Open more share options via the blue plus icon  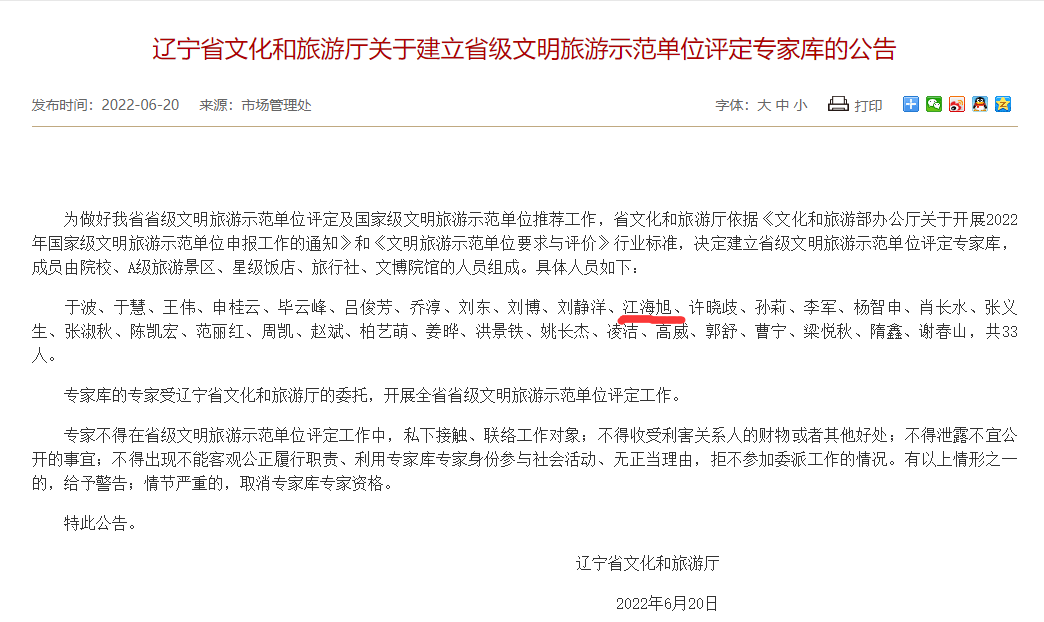[x=911, y=104]
